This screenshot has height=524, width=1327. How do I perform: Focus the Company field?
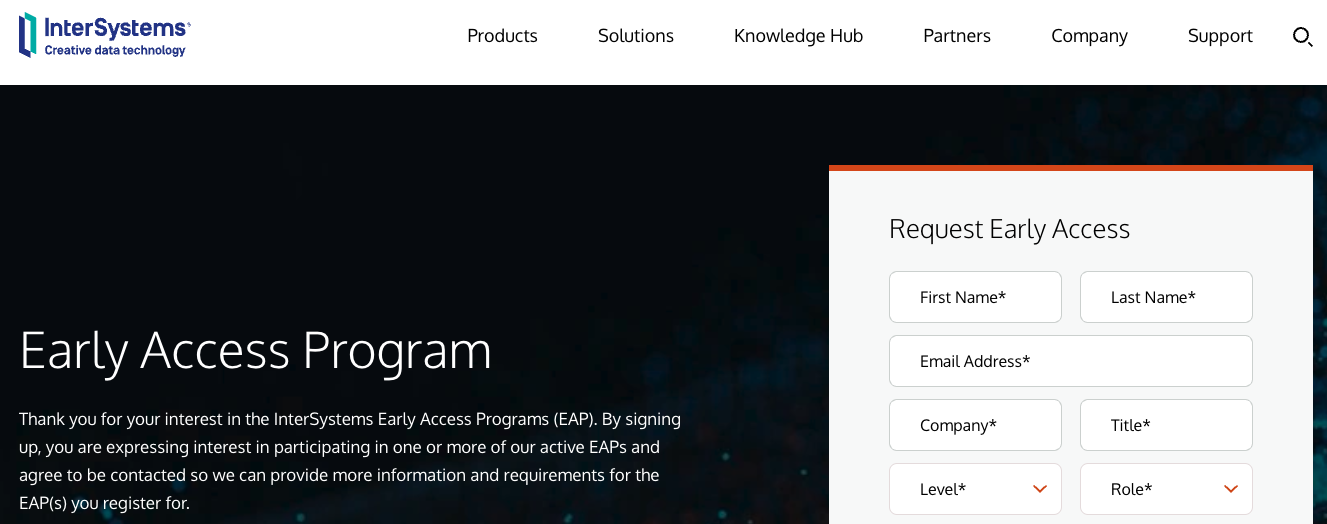click(x=975, y=425)
